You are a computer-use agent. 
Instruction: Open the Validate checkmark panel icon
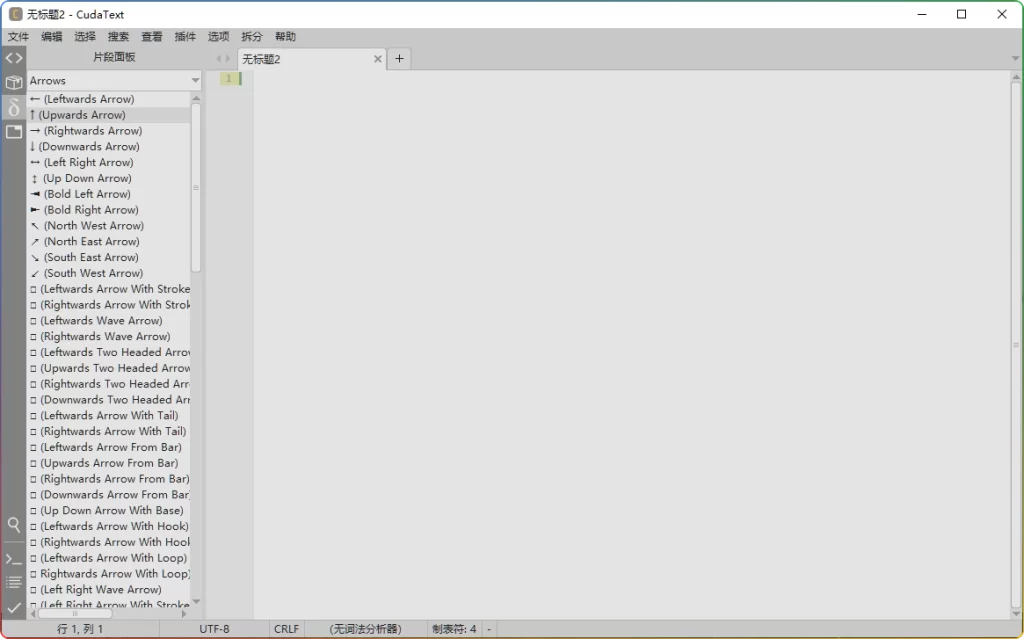[14, 607]
